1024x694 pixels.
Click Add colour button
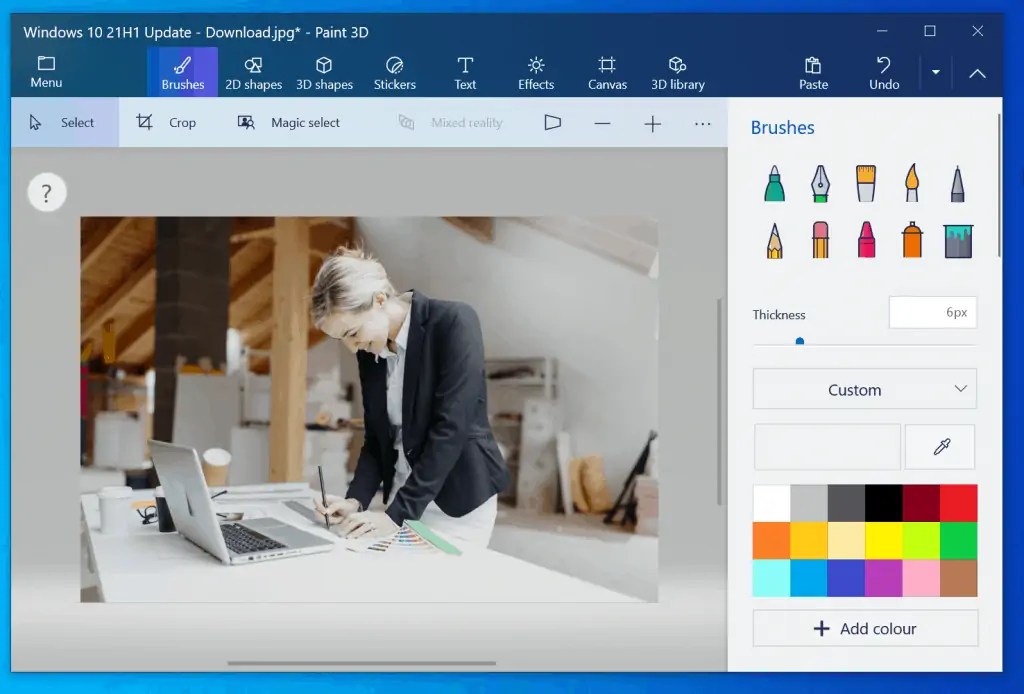[x=864, y=628]
